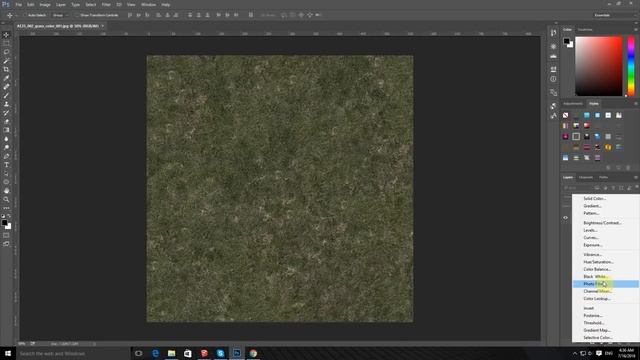Viewport: 640px width, 360px height.
Task: Choose Color Balance adjustment option
Action: 605,269
